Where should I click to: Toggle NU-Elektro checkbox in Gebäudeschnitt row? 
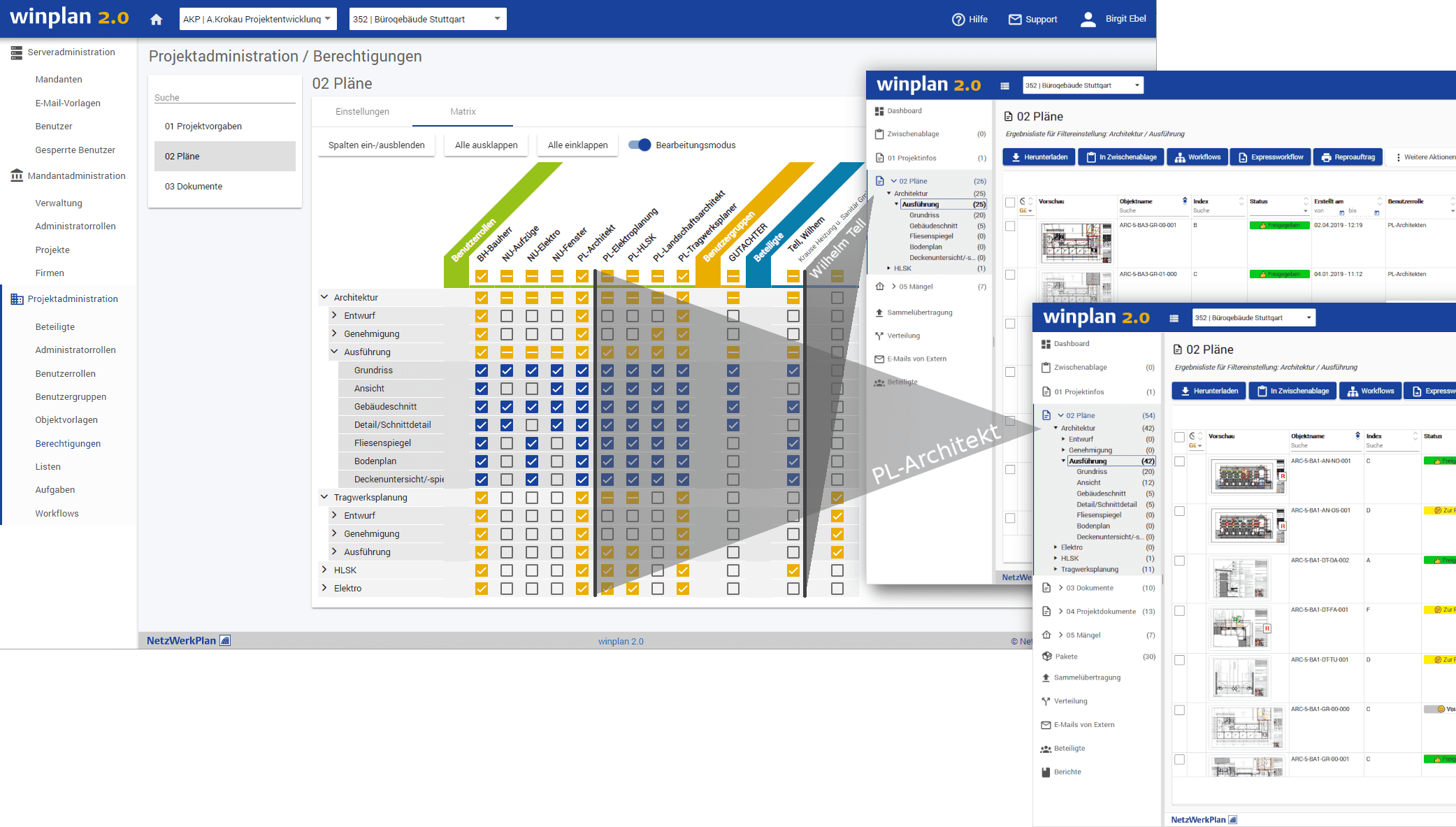click(x=532, y=407)
